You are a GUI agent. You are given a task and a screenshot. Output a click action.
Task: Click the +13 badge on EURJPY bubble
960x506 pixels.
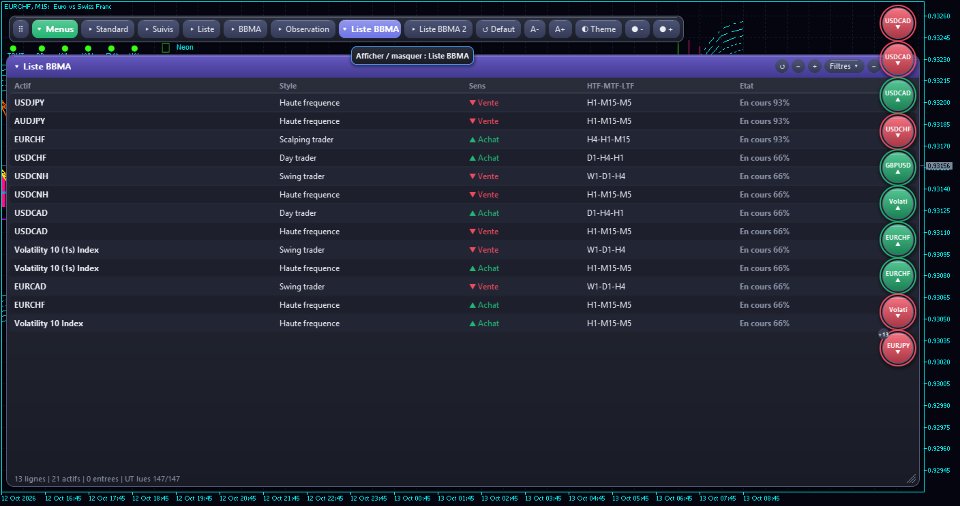(883, 334)
